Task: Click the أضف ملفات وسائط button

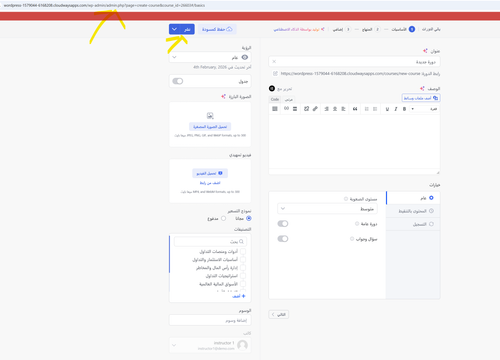Action: point(421,98)
